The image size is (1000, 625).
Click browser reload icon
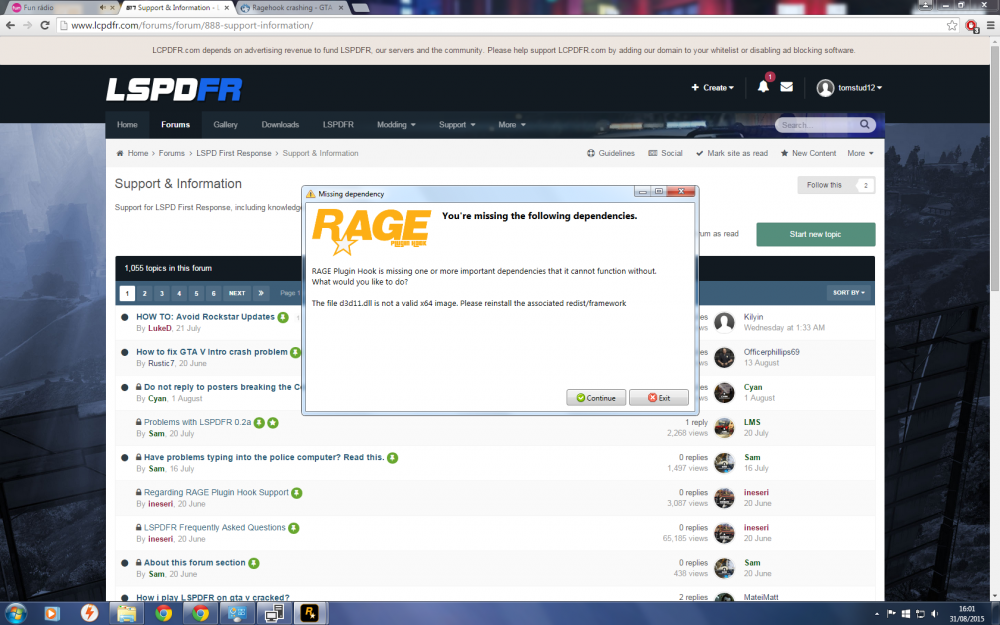(x=44, y=25)
